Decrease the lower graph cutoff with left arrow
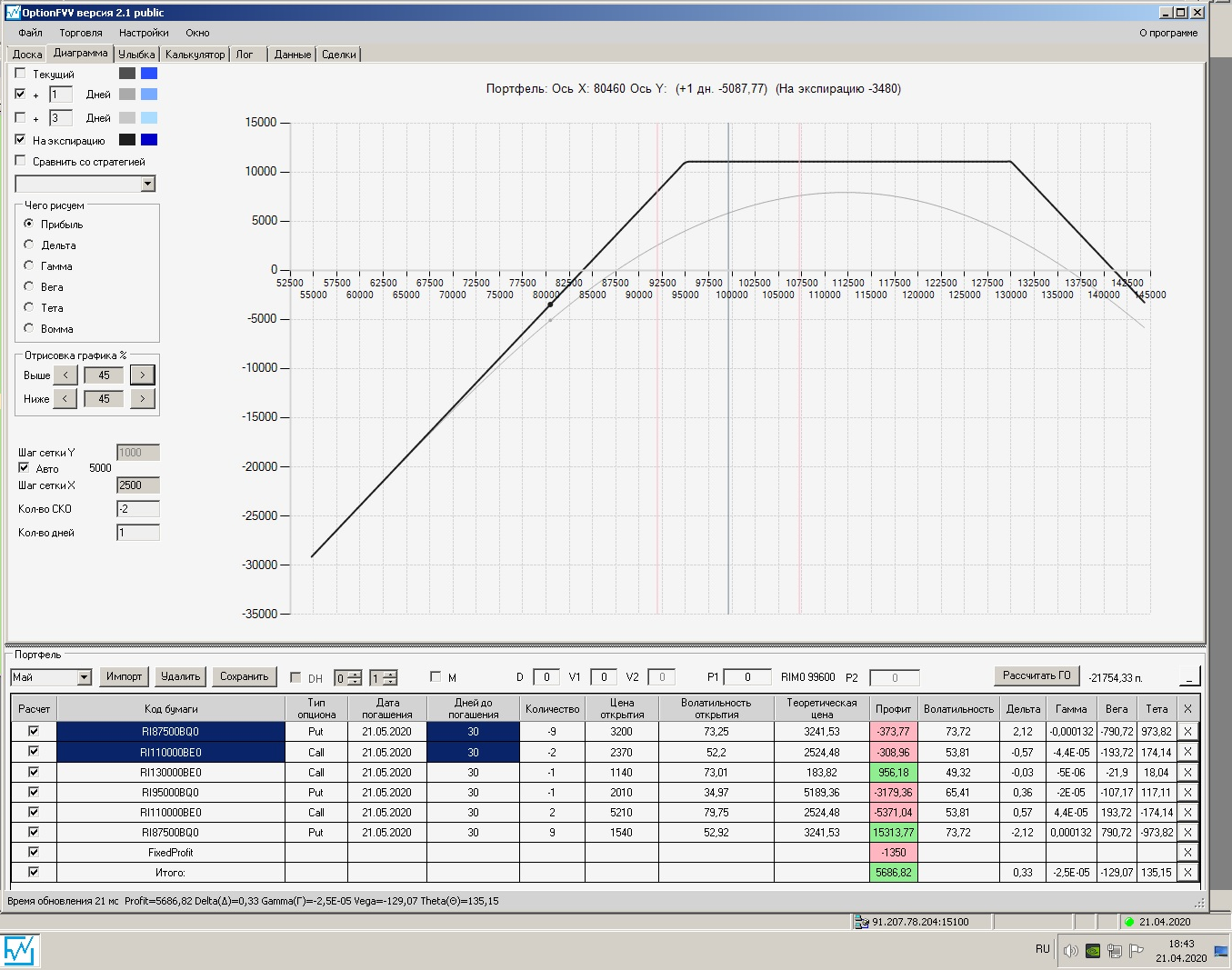 click(65, 398)
